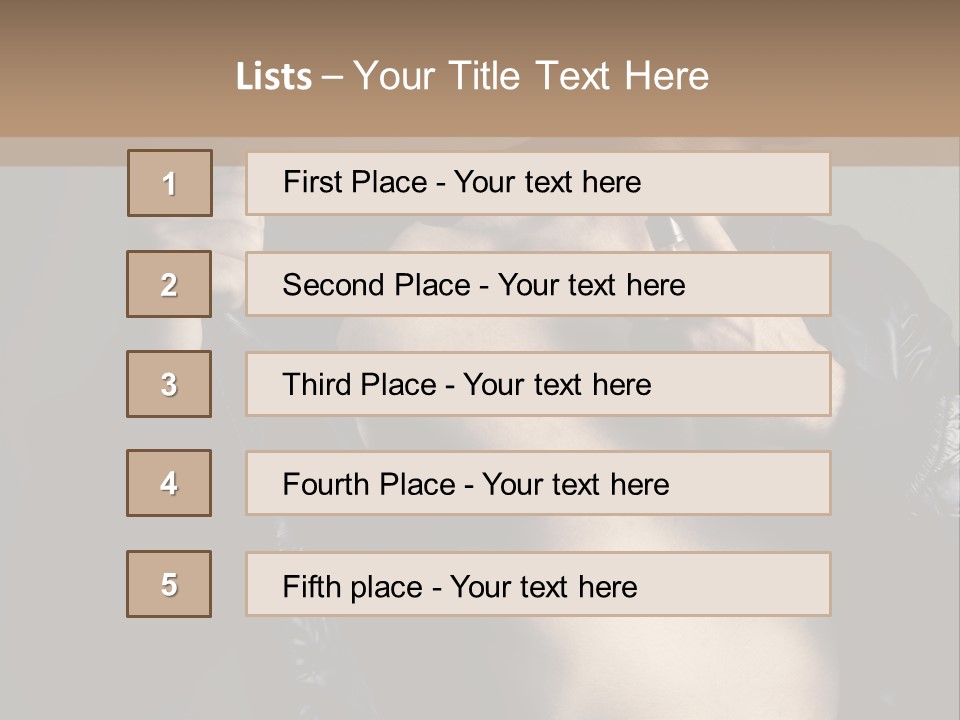Screen dimensions: 960x720
Task: Select the number 2 box
Action: pyautogui.click(x=169, y=284)
